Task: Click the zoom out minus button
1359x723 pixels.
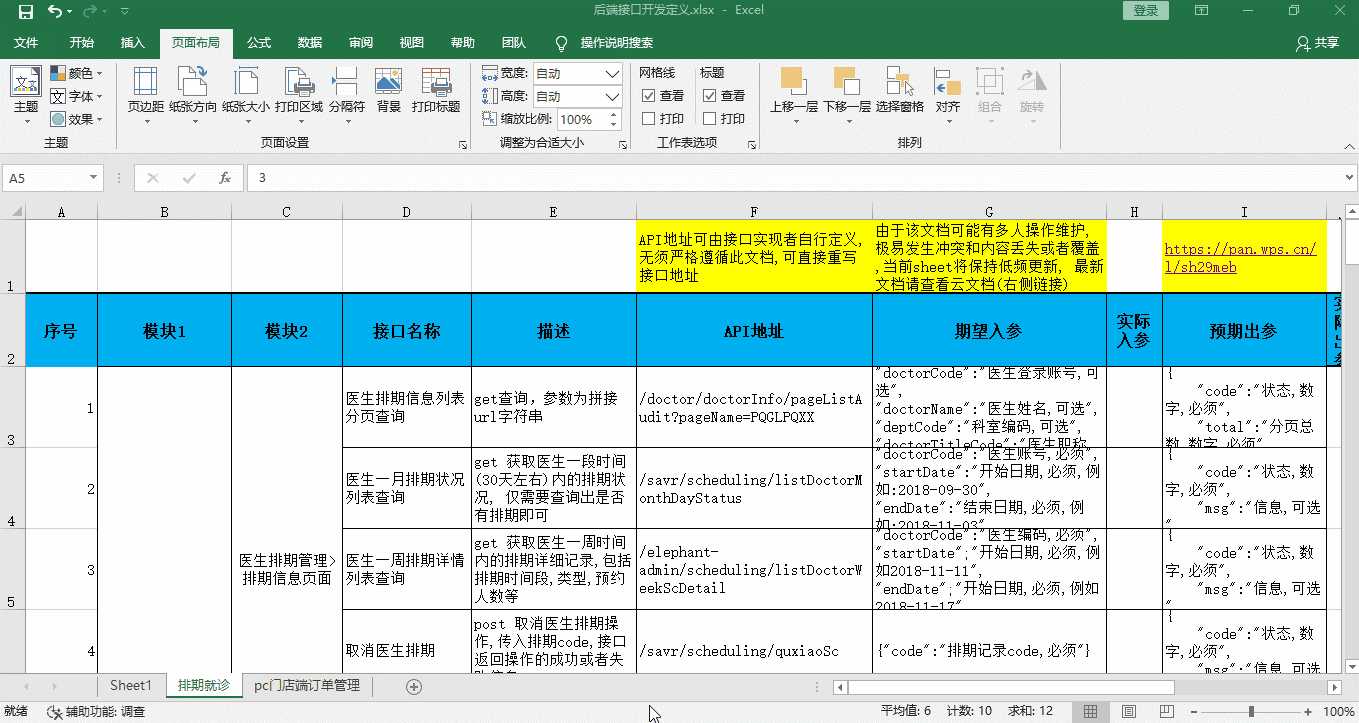Action: (x=1196, y=711)
